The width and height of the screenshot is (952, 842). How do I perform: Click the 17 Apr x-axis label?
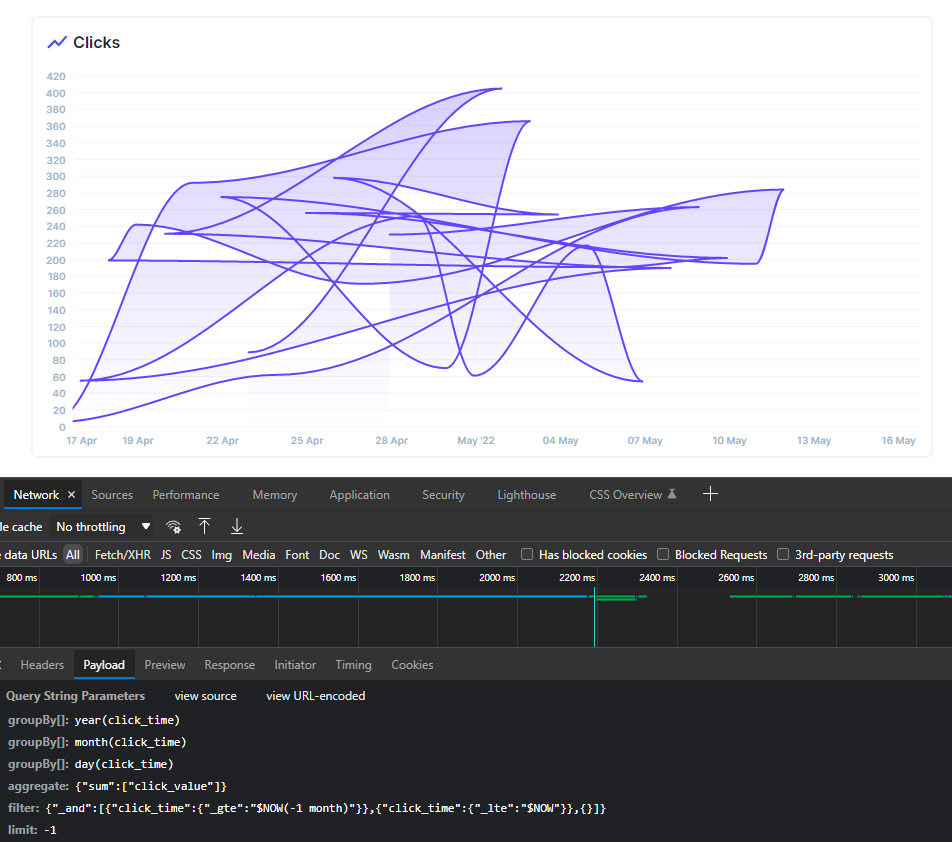pyautogui.click(x=82, y=440)
